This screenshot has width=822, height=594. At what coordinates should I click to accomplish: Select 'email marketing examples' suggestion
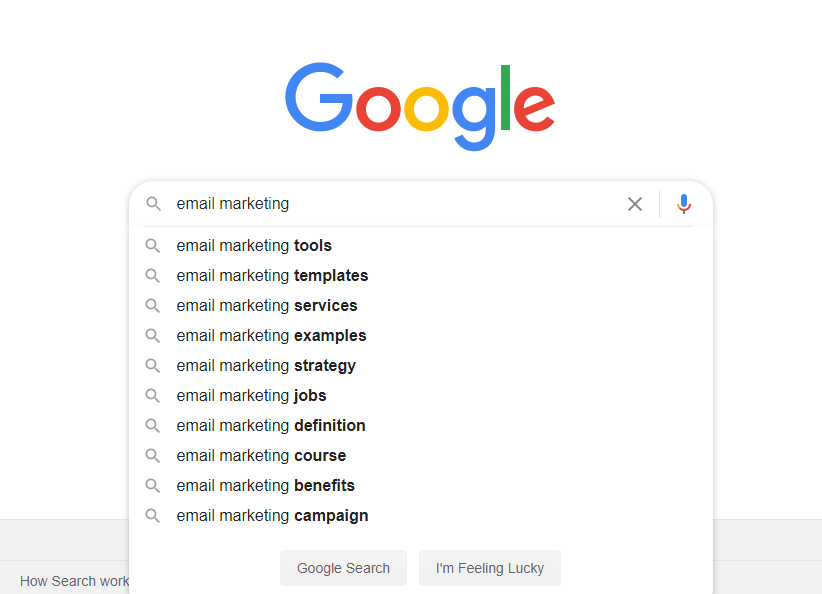[x=271, y=336]
